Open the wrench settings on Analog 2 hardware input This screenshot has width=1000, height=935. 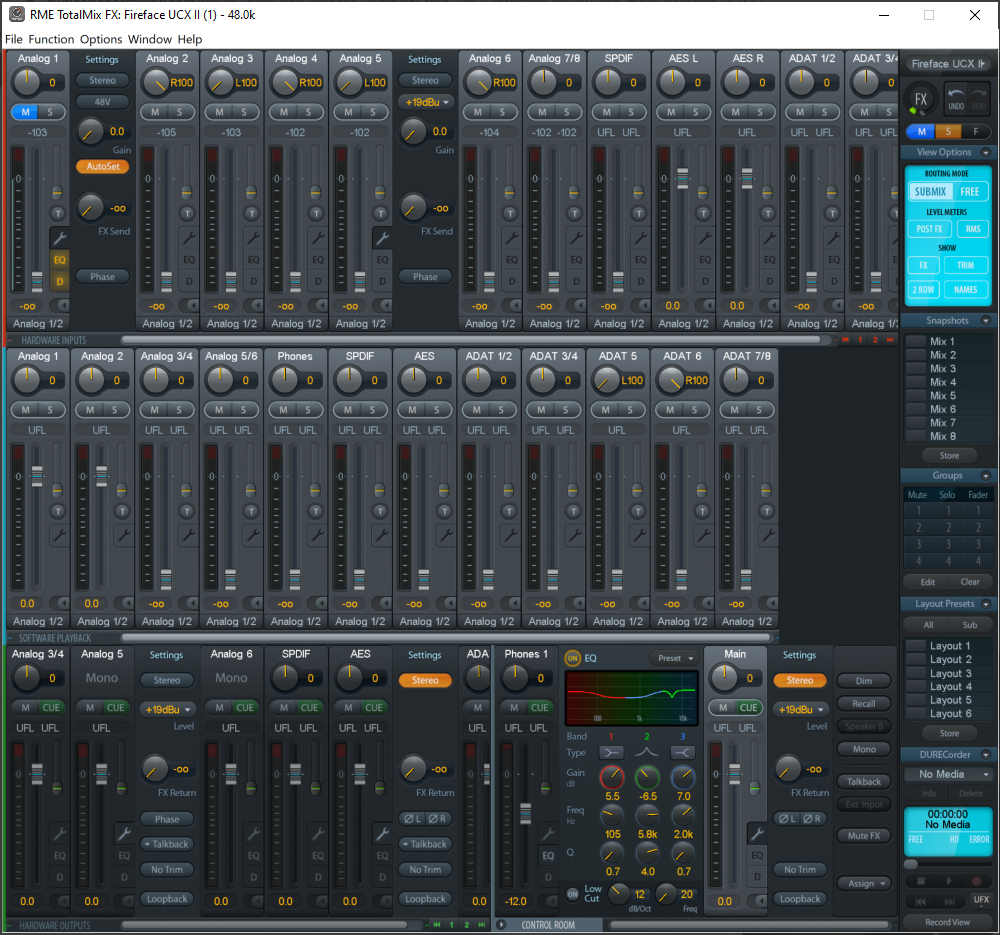[x=189, y=238]
